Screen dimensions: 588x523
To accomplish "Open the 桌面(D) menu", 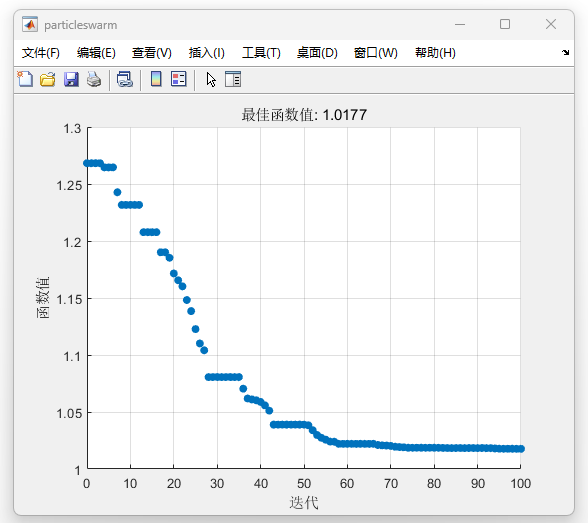I will (317, 53).
